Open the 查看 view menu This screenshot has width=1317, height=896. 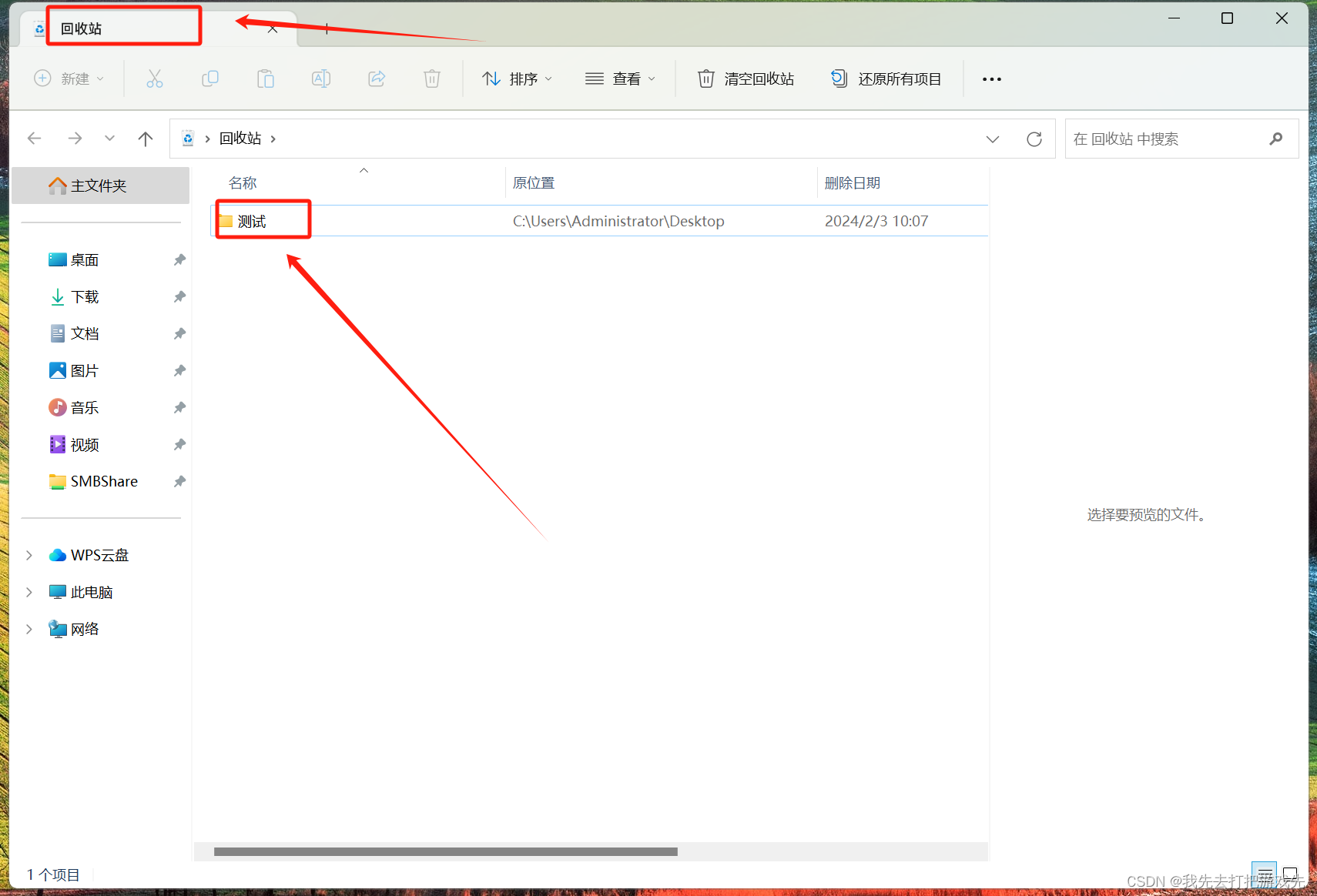click(620, 79)
